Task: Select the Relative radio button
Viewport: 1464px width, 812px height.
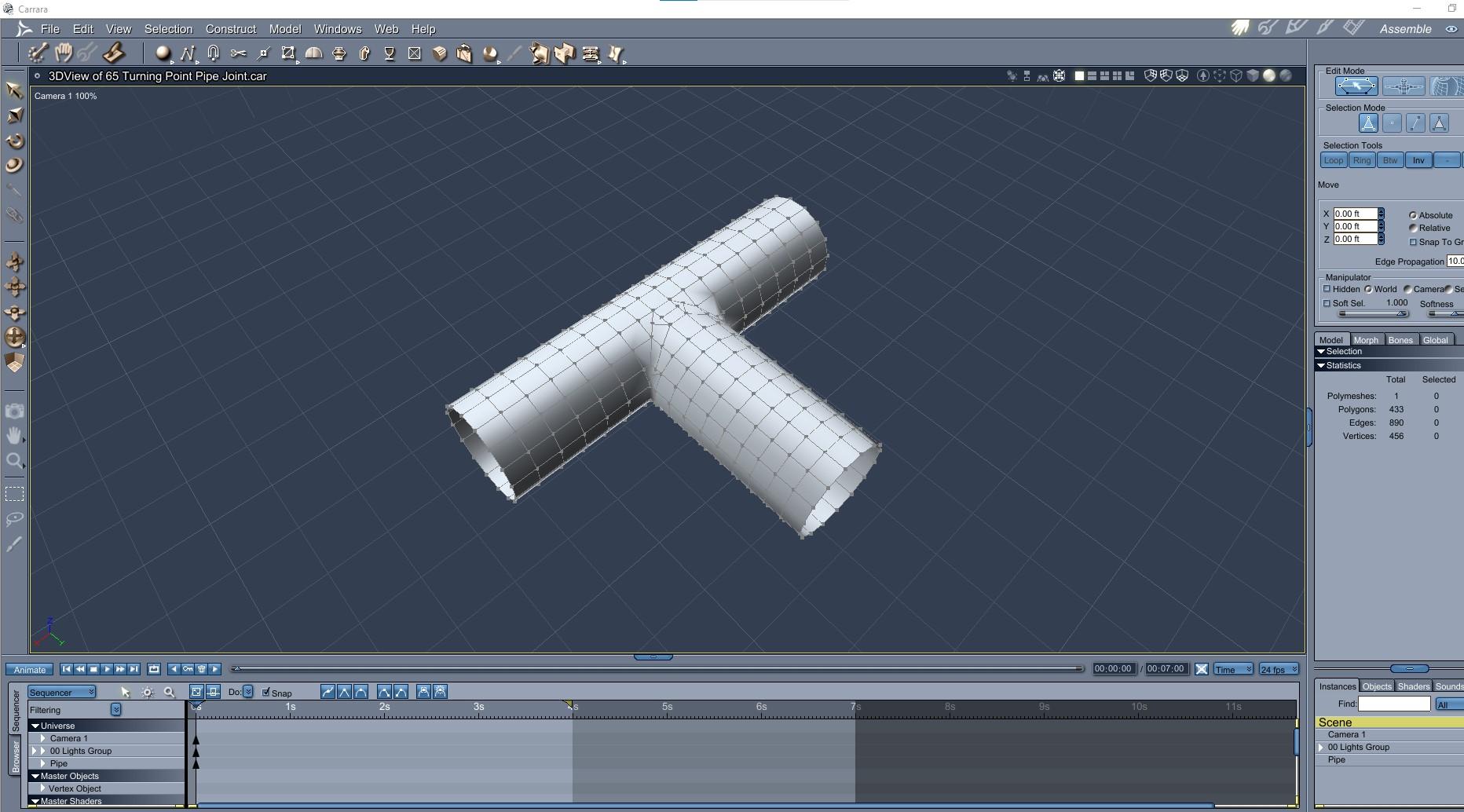Action: (x=1413, y=228)
